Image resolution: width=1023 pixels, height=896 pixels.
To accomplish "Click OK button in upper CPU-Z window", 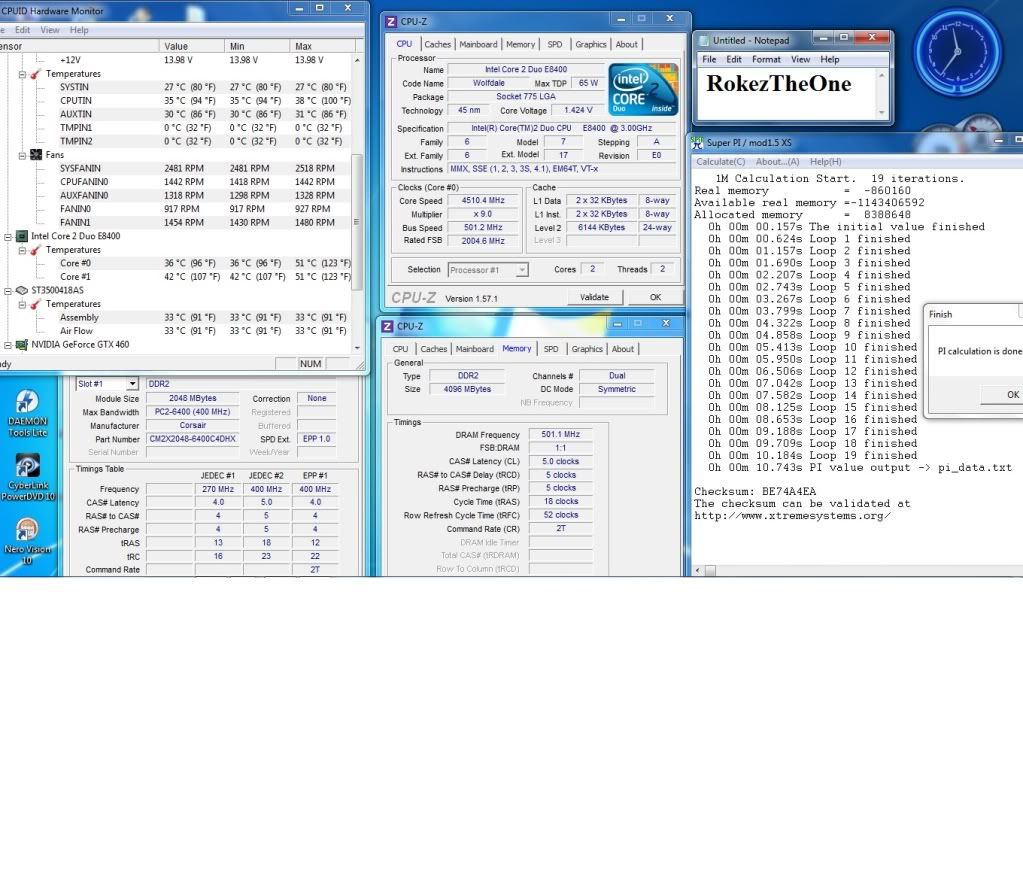I will pos(655,297).
